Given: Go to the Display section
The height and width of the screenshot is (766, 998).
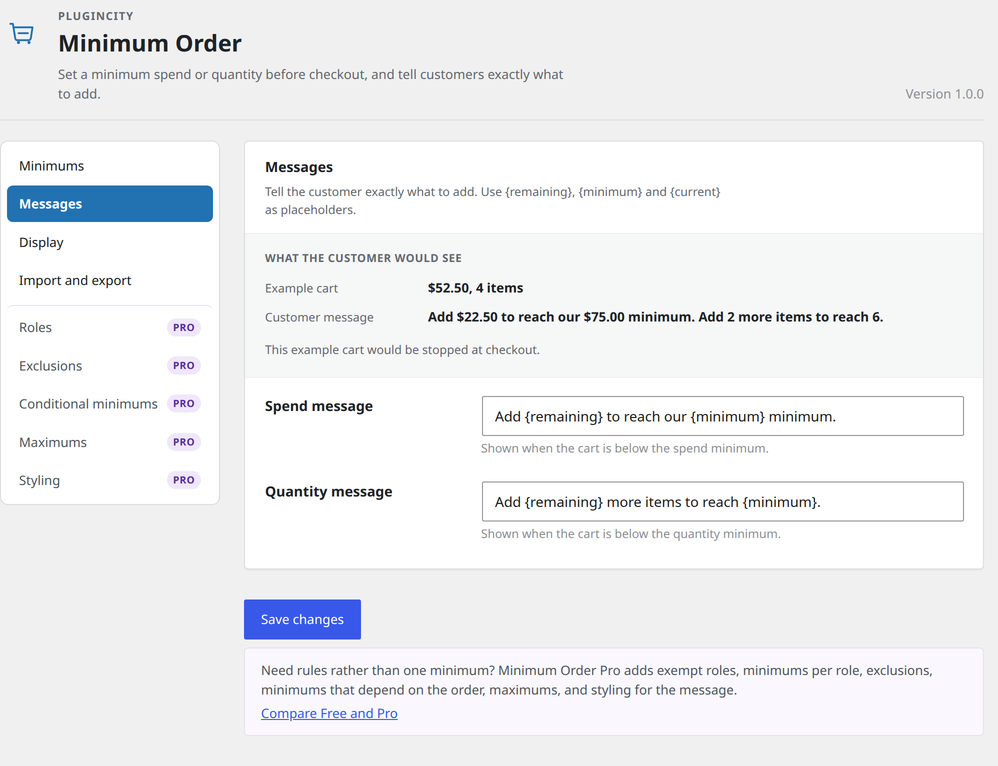Looking at the screenshot, I should coord(109,242).
